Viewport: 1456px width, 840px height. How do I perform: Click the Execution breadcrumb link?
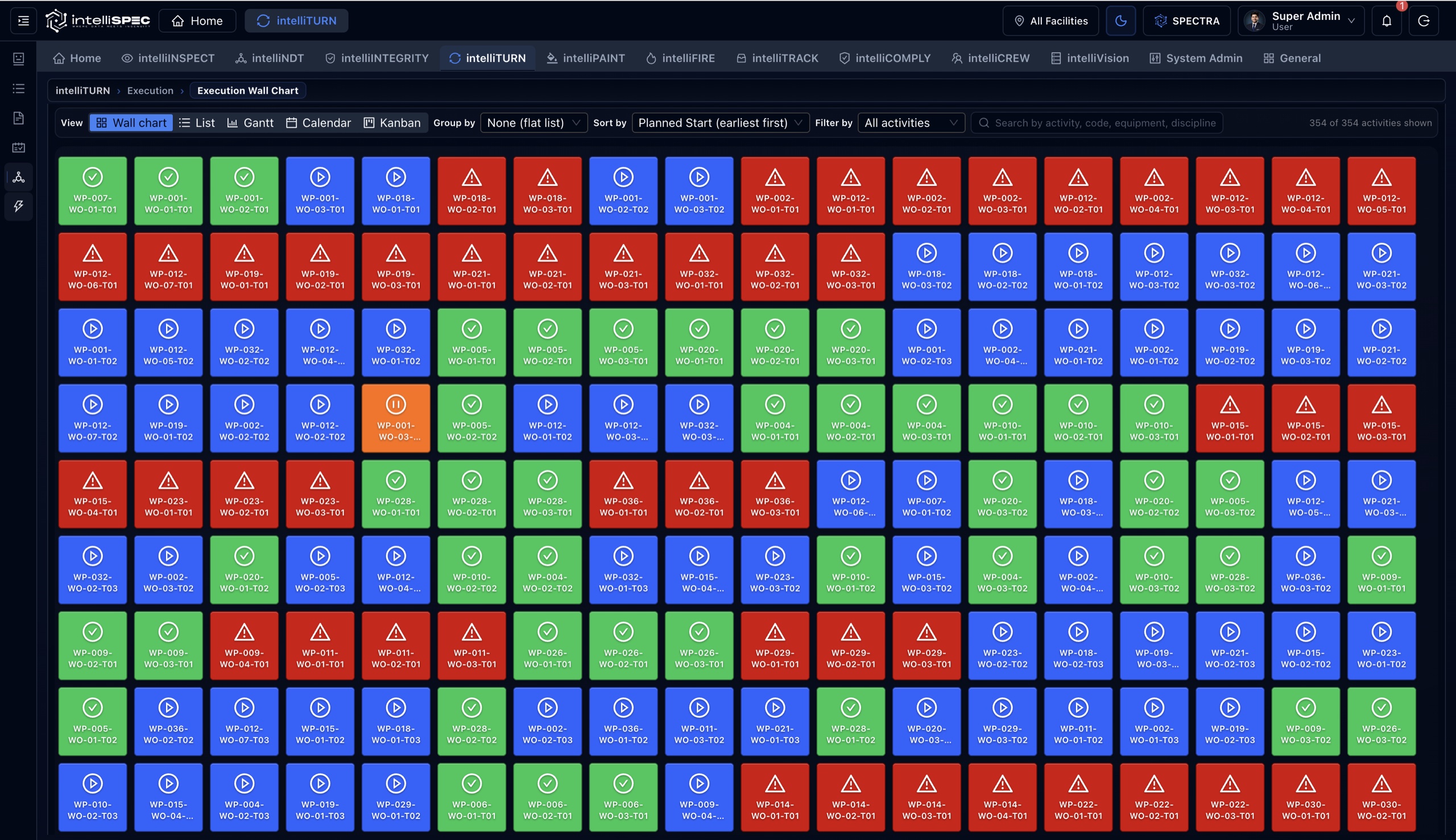point(150,90)
